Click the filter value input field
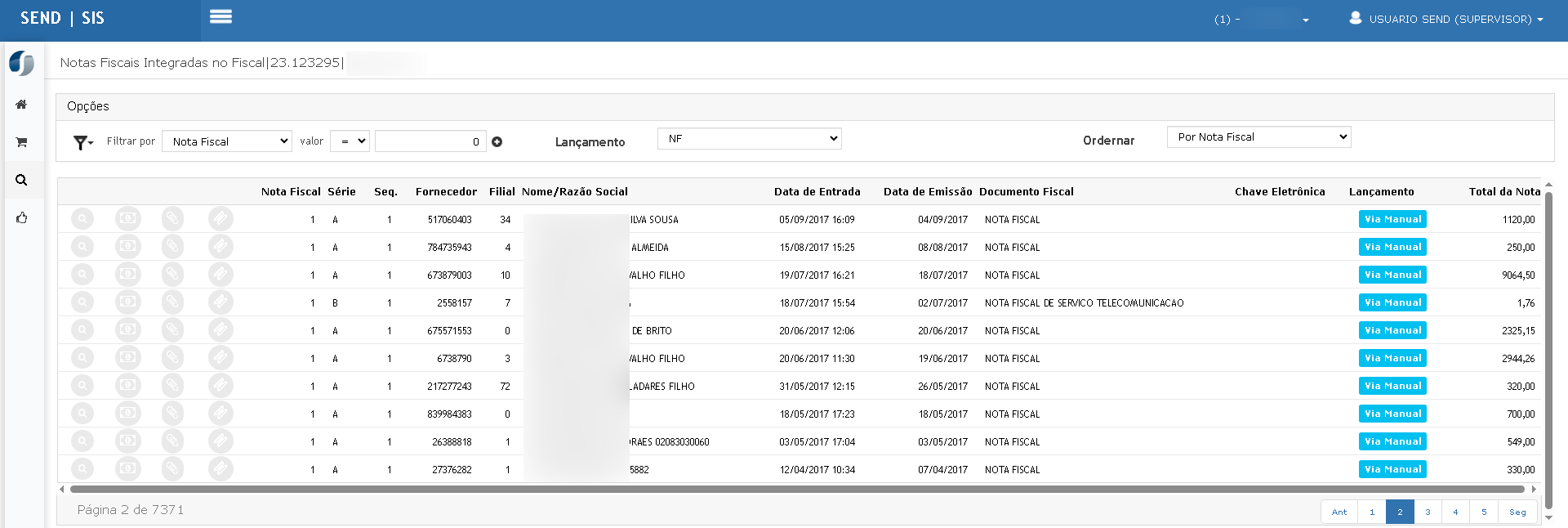Screen dimensions: 1568x528 click(430, 141)
